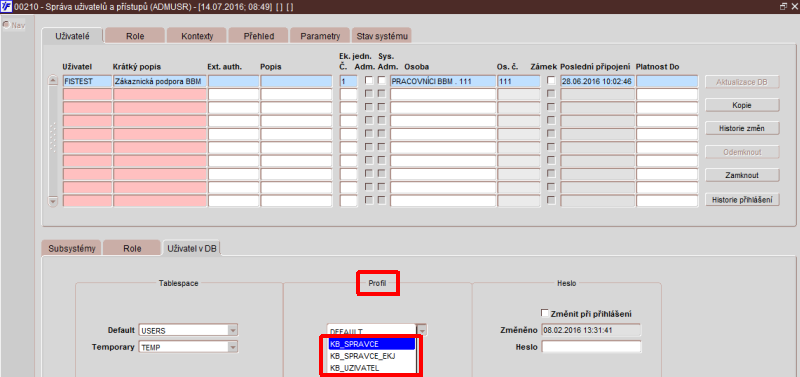The width and height of the screenshot is (800, 377).
Task: Click Ext. auth. field for FISTEST
Action: [234, 81]
